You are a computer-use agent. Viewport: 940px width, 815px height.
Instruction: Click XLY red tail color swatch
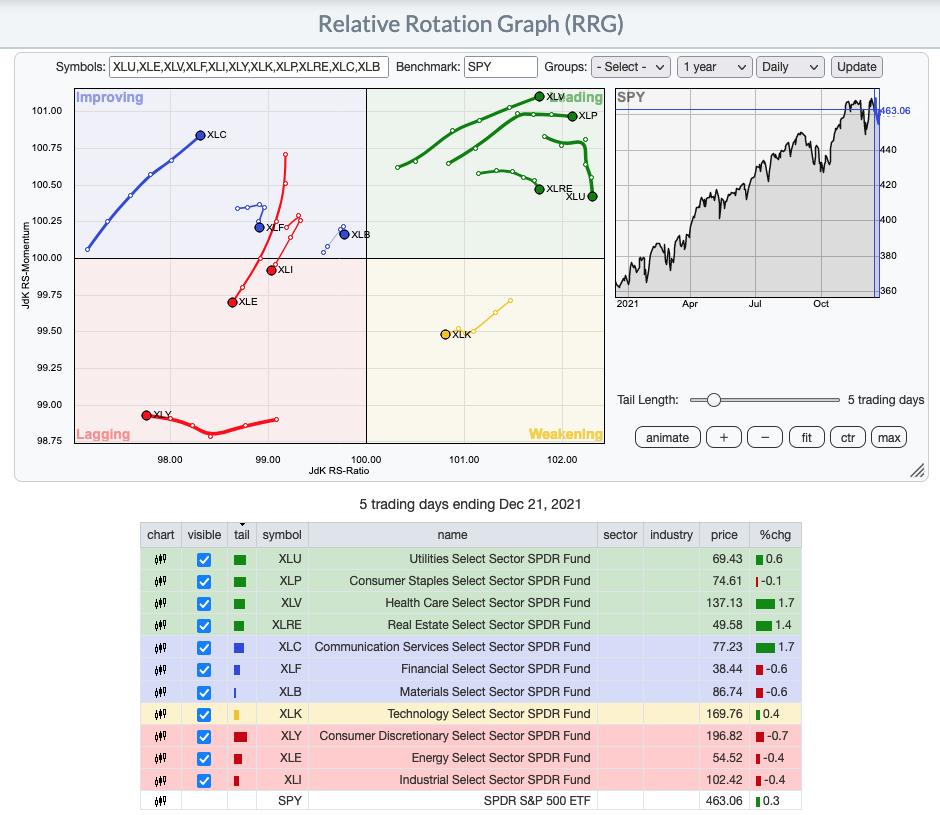(x=240, y=737)
